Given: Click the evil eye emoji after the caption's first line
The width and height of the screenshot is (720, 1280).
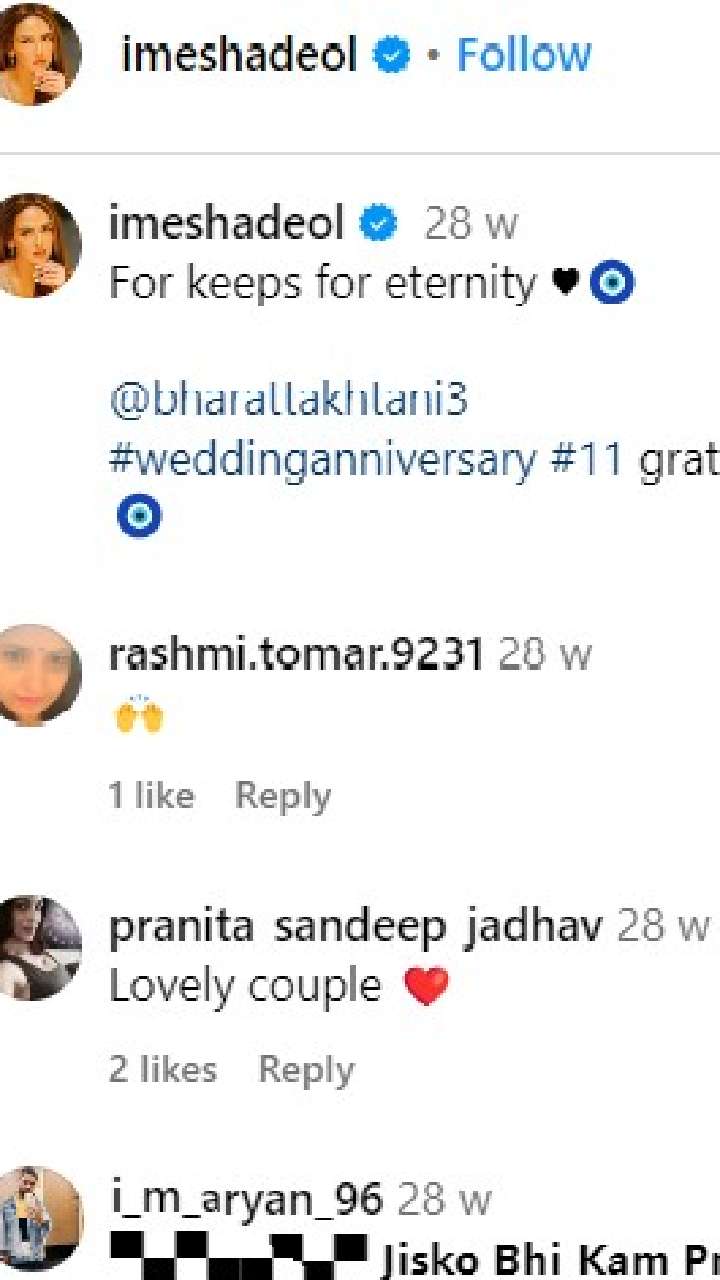Looking at the screenshot, I should (612, 285).
